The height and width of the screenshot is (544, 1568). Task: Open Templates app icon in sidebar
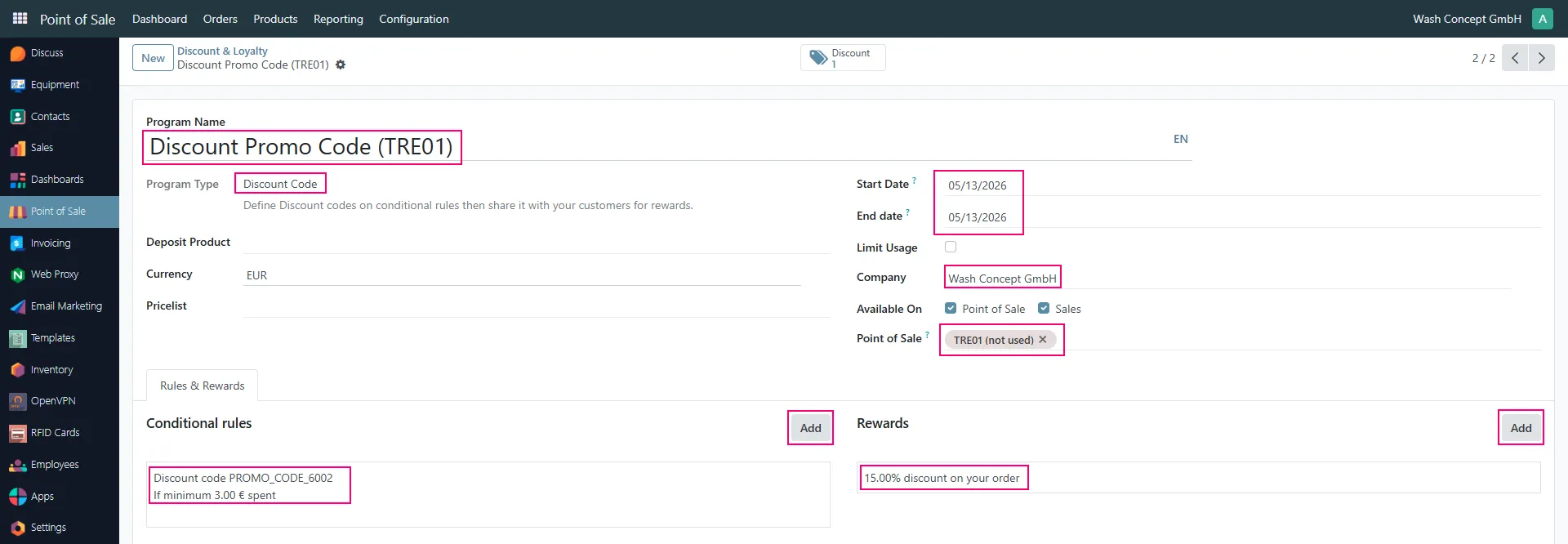(x=17, y=338)
